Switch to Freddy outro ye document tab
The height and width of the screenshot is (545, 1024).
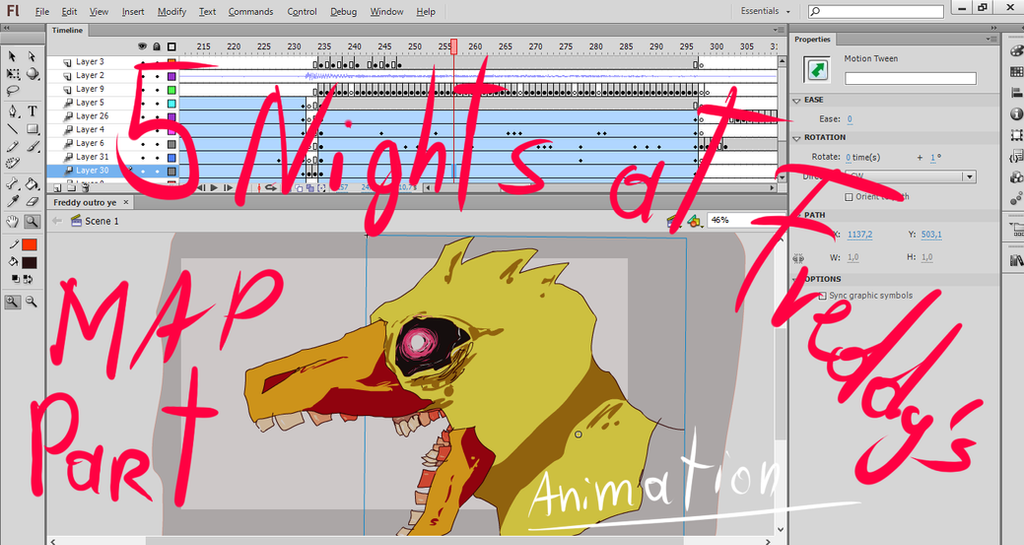pos(85,202)
